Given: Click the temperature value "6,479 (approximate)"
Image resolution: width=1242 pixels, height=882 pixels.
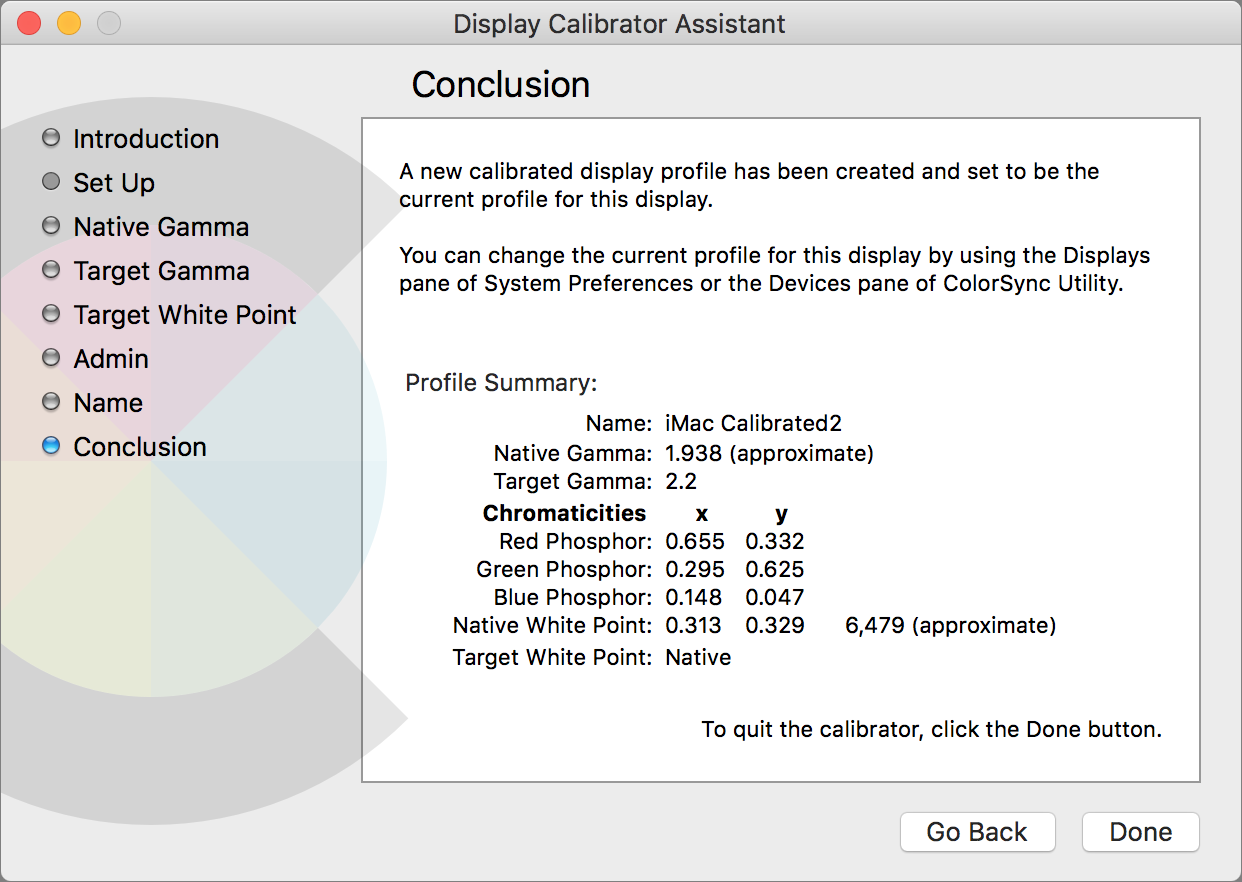Looking at the screenshot, I should (x=951, y=627).
